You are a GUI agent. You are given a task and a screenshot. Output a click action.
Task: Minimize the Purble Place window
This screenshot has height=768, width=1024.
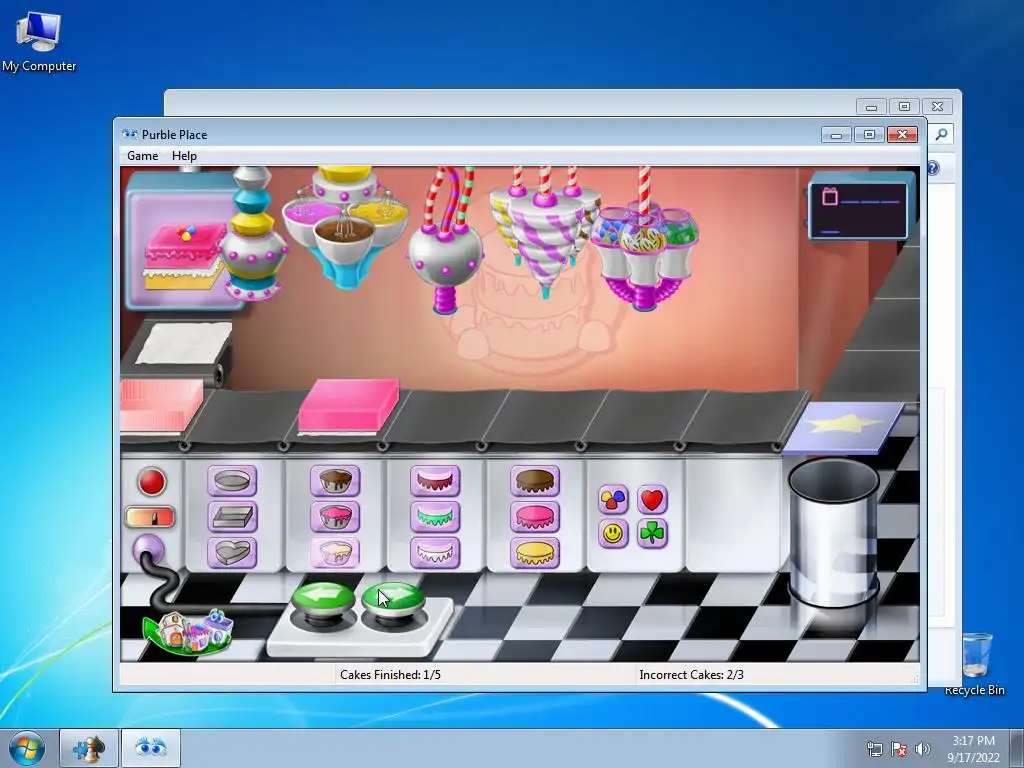tap(837, 135)
